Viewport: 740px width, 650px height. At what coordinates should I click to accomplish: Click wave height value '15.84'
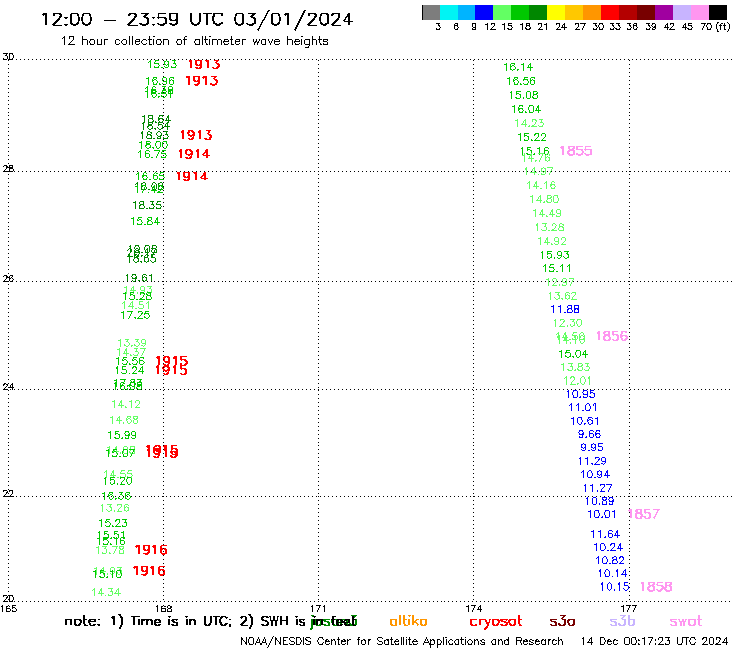[145, 221]
